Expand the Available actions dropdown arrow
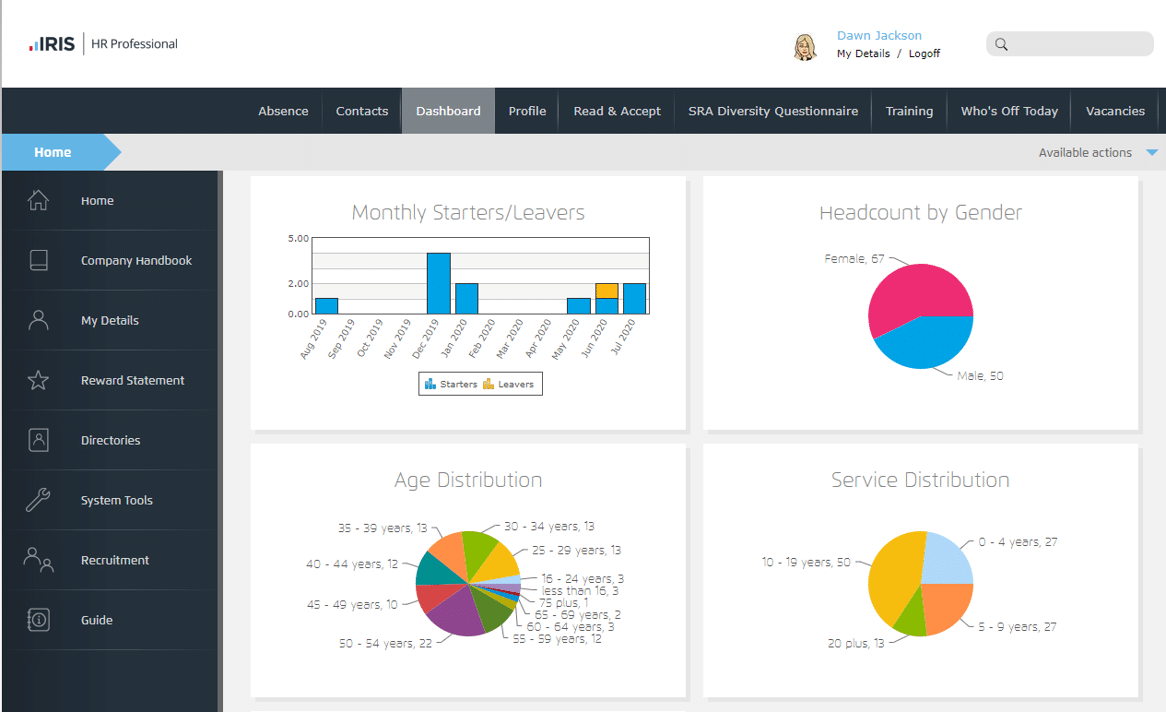1166x712 pixels. point(1152,153)
